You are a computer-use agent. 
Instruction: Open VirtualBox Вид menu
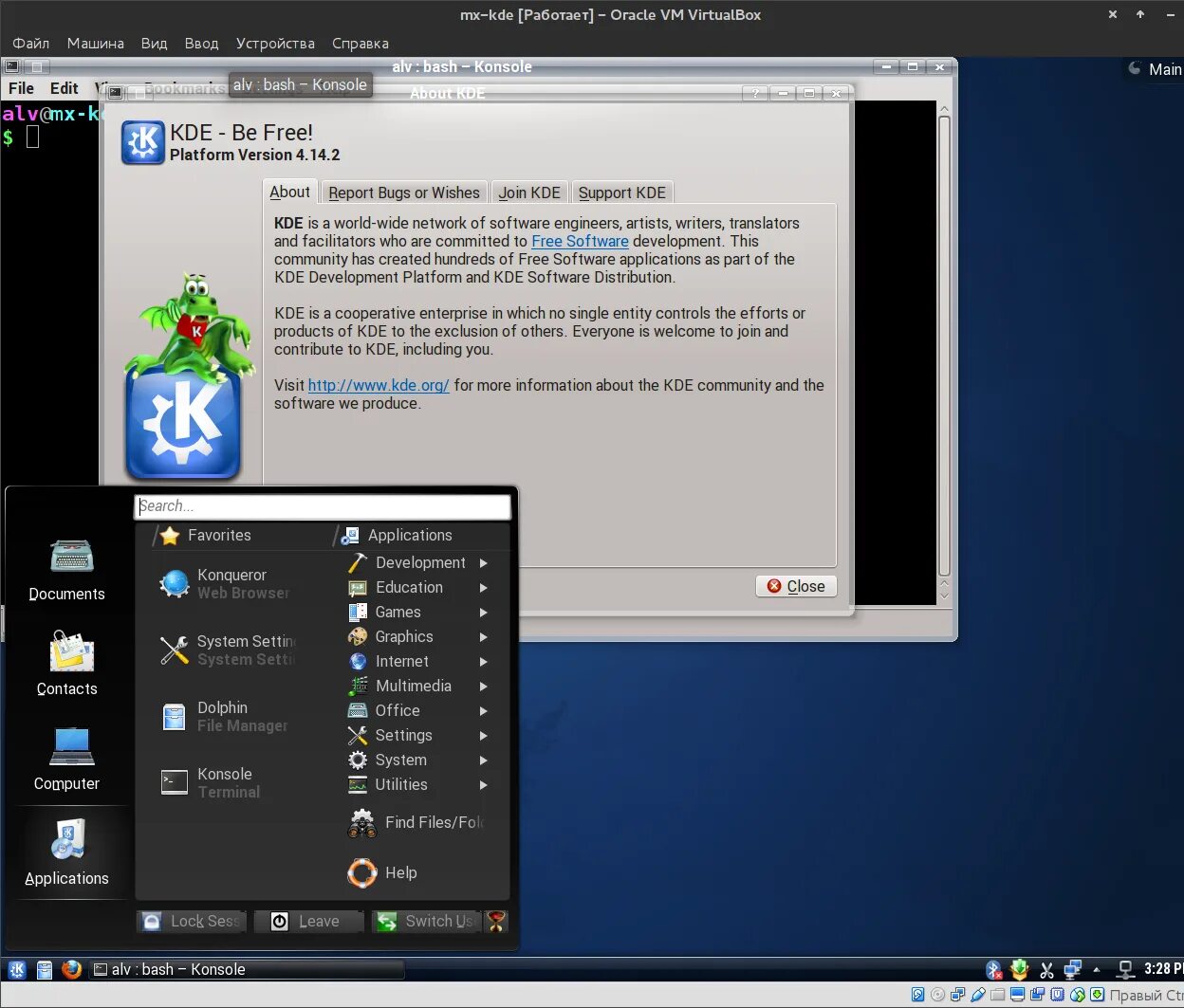(x=154, y=44)
